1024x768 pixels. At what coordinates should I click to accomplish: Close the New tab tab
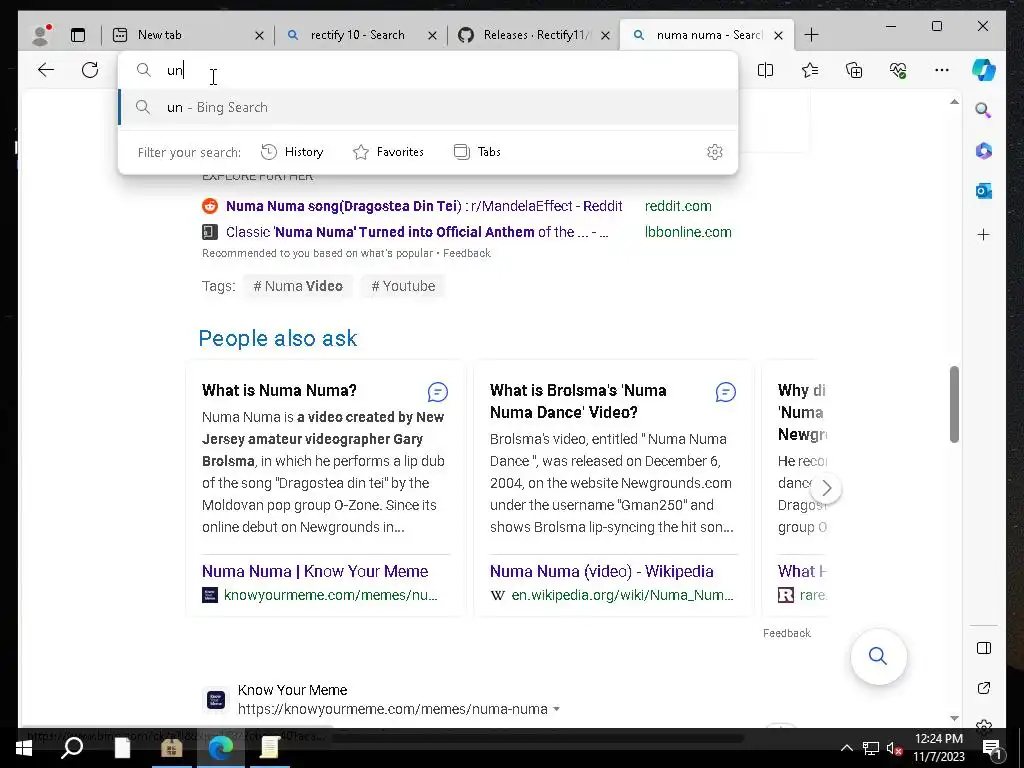click(x=259, y=35)
